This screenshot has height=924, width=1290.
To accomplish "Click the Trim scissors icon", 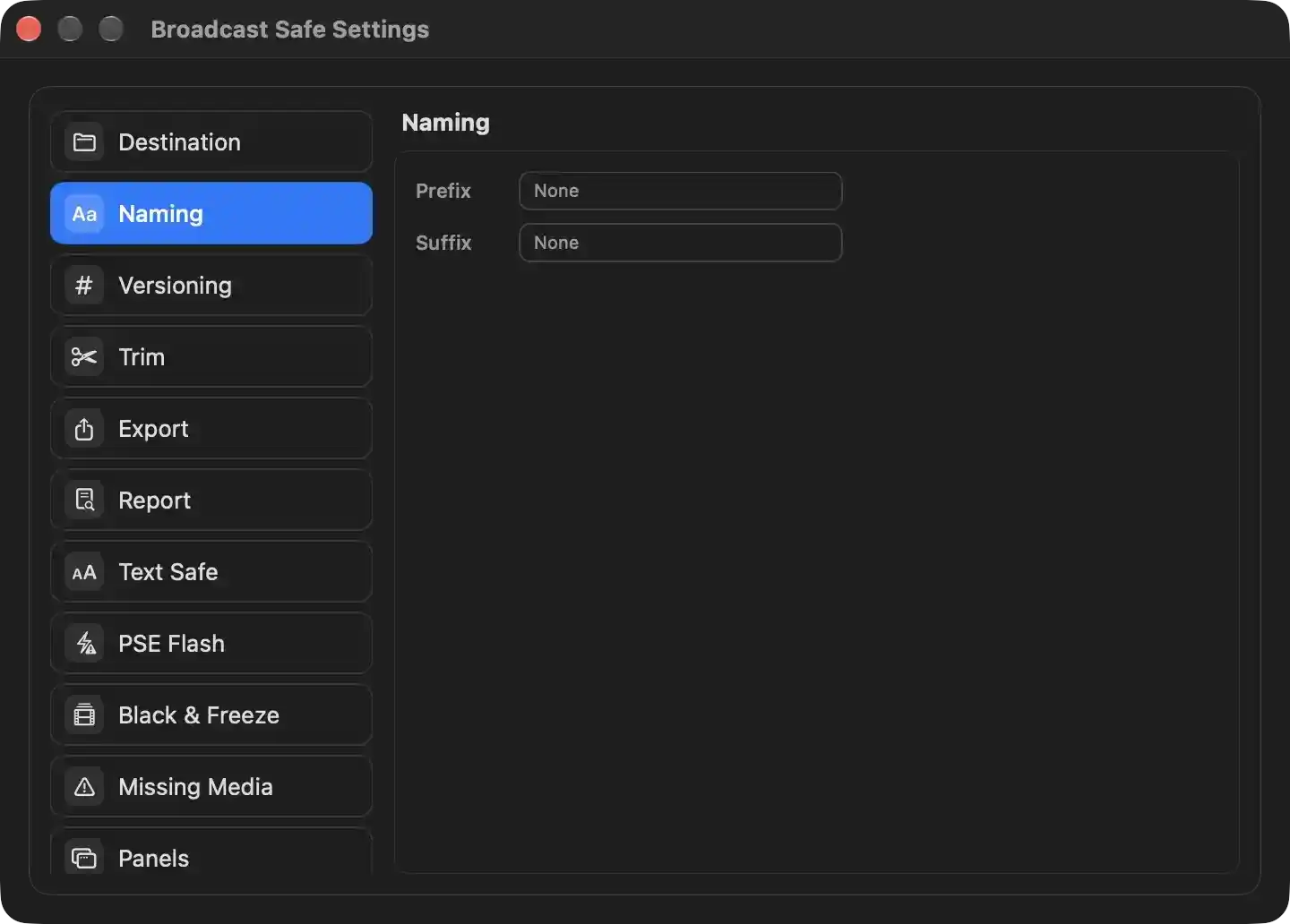I will pyautogui.click(x=84, y=357).
